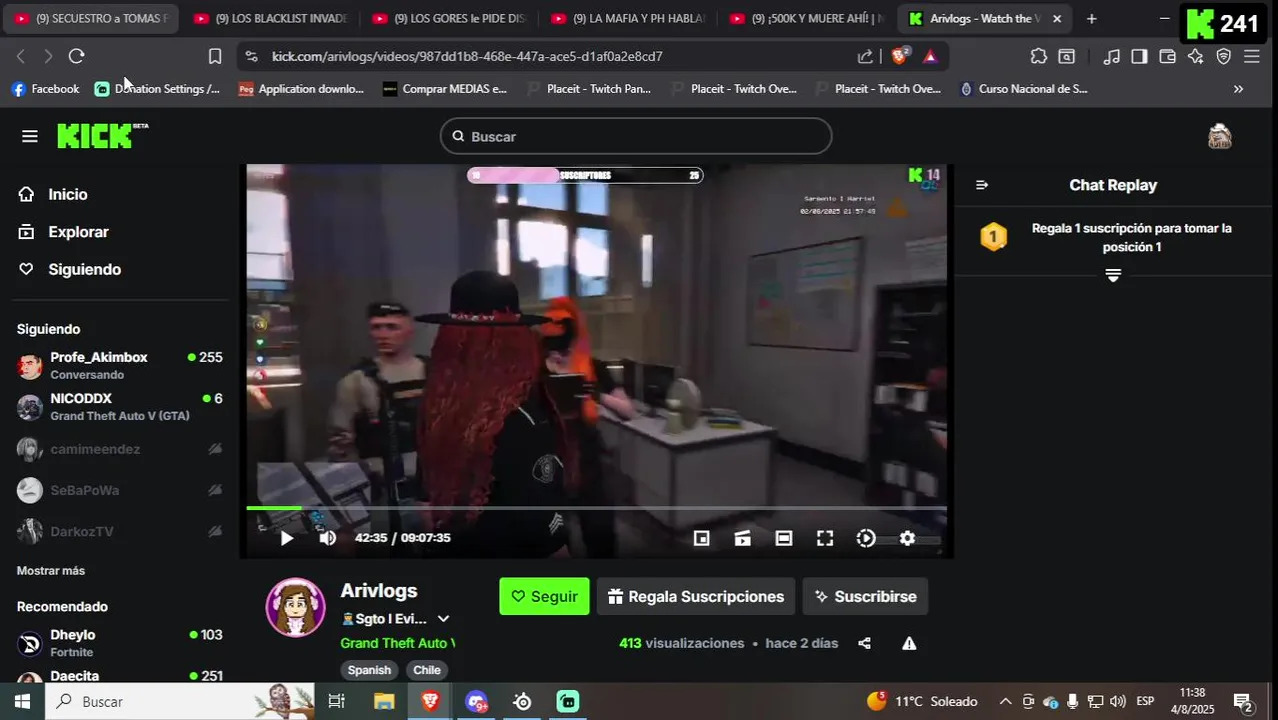Open Grand Theft Auto V category link
The width and height of the screenshot is (1278, 720).
(397, 643)
